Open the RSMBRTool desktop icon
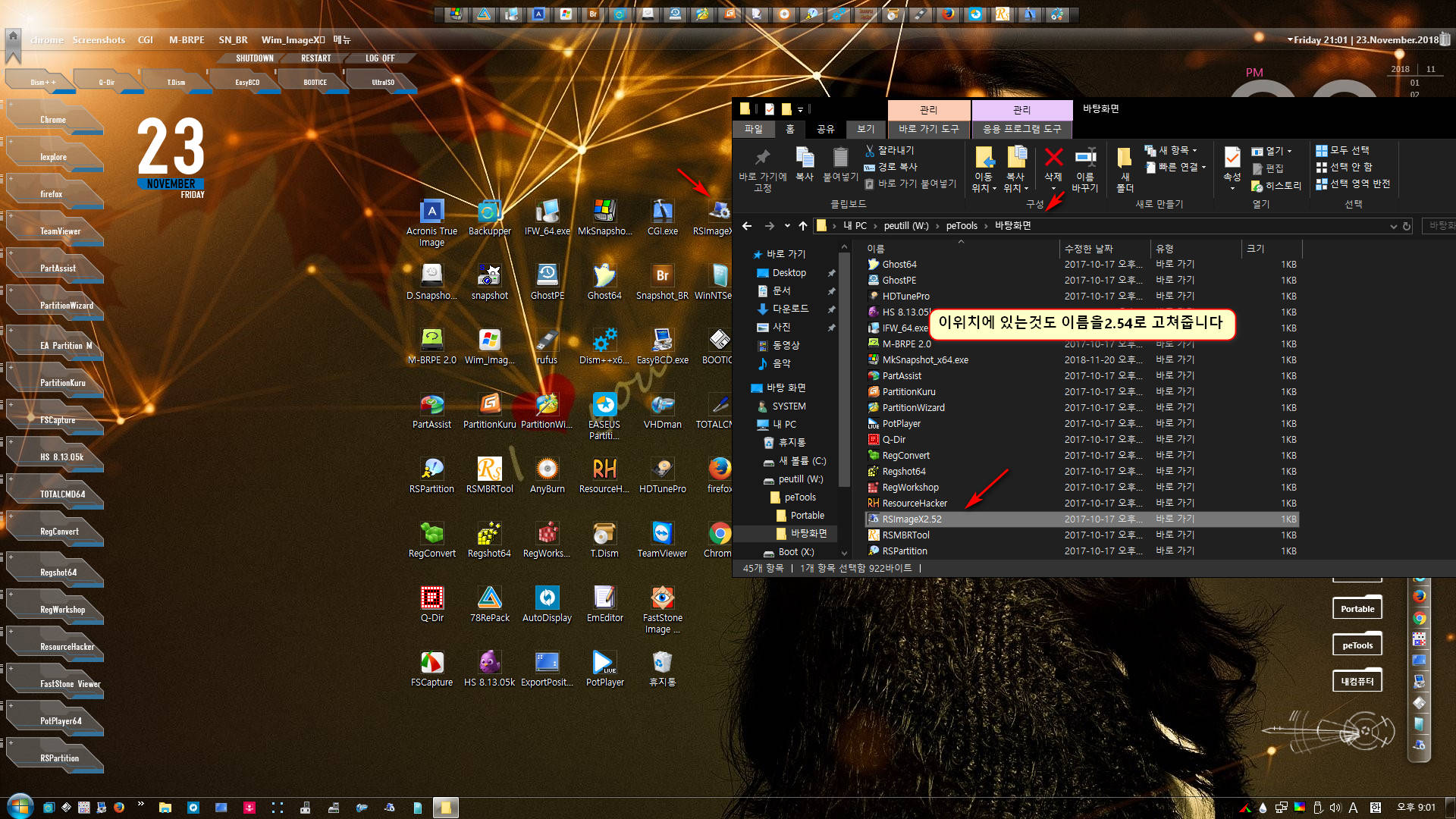 490,475
